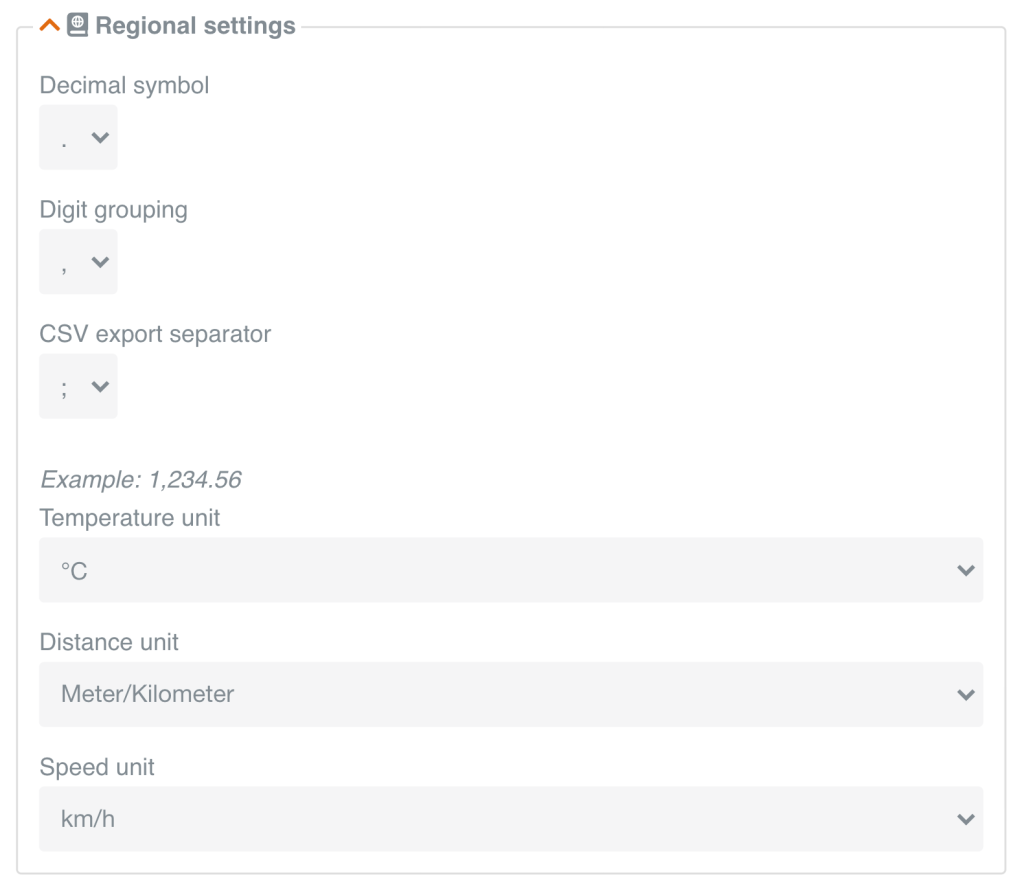Image resolution: width=1024 pixels, height=891 pixels.
Task: Open the Digit grouping dropdown
Action: [x=78, y=262]
